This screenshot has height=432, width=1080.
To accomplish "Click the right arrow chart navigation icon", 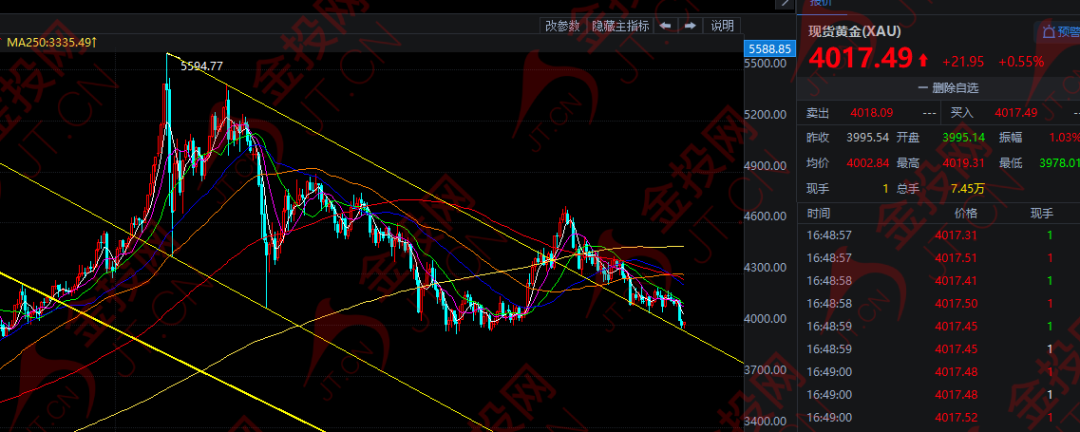I will click(690, 26).
